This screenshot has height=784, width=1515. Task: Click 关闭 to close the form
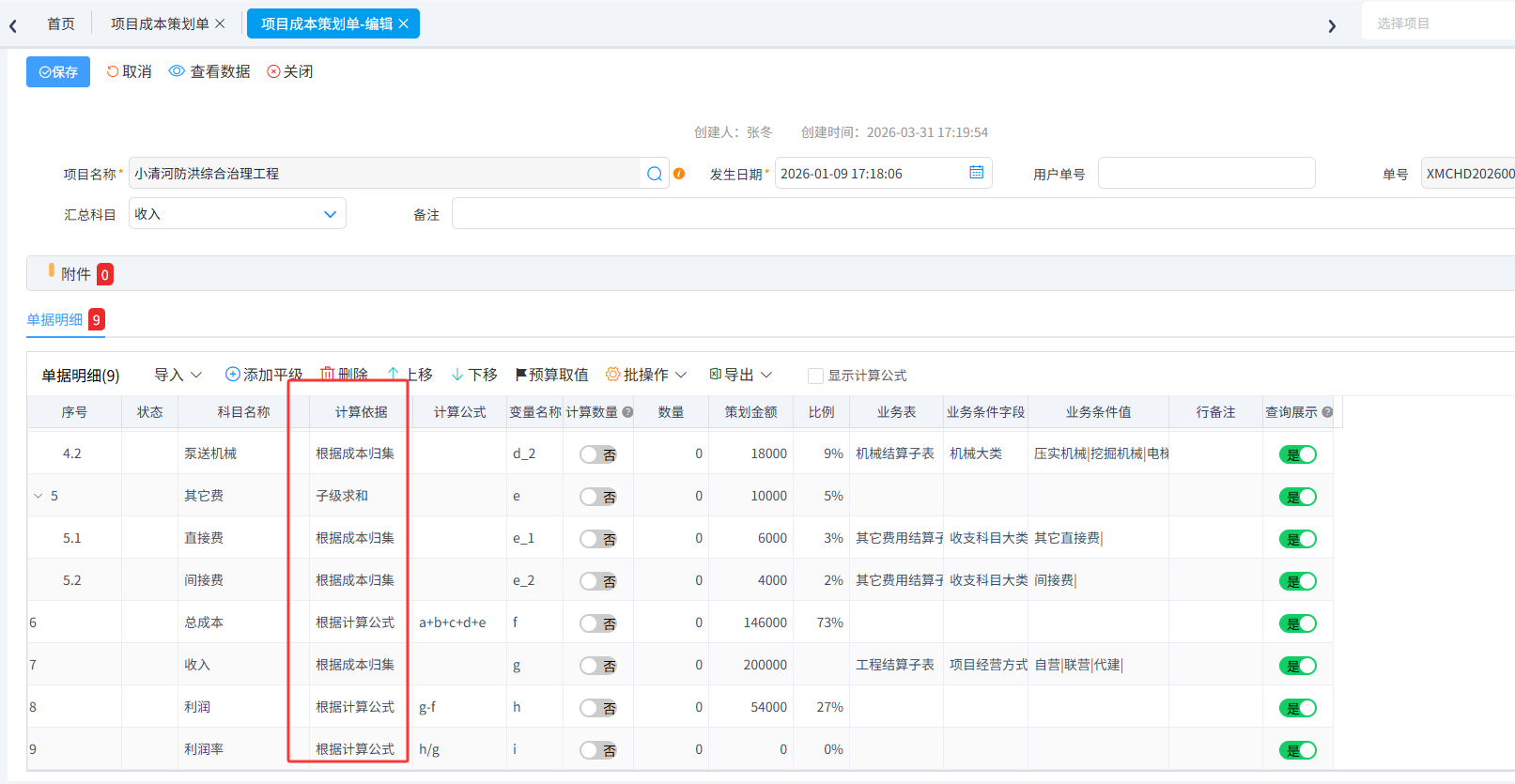(x=290, y=71)
